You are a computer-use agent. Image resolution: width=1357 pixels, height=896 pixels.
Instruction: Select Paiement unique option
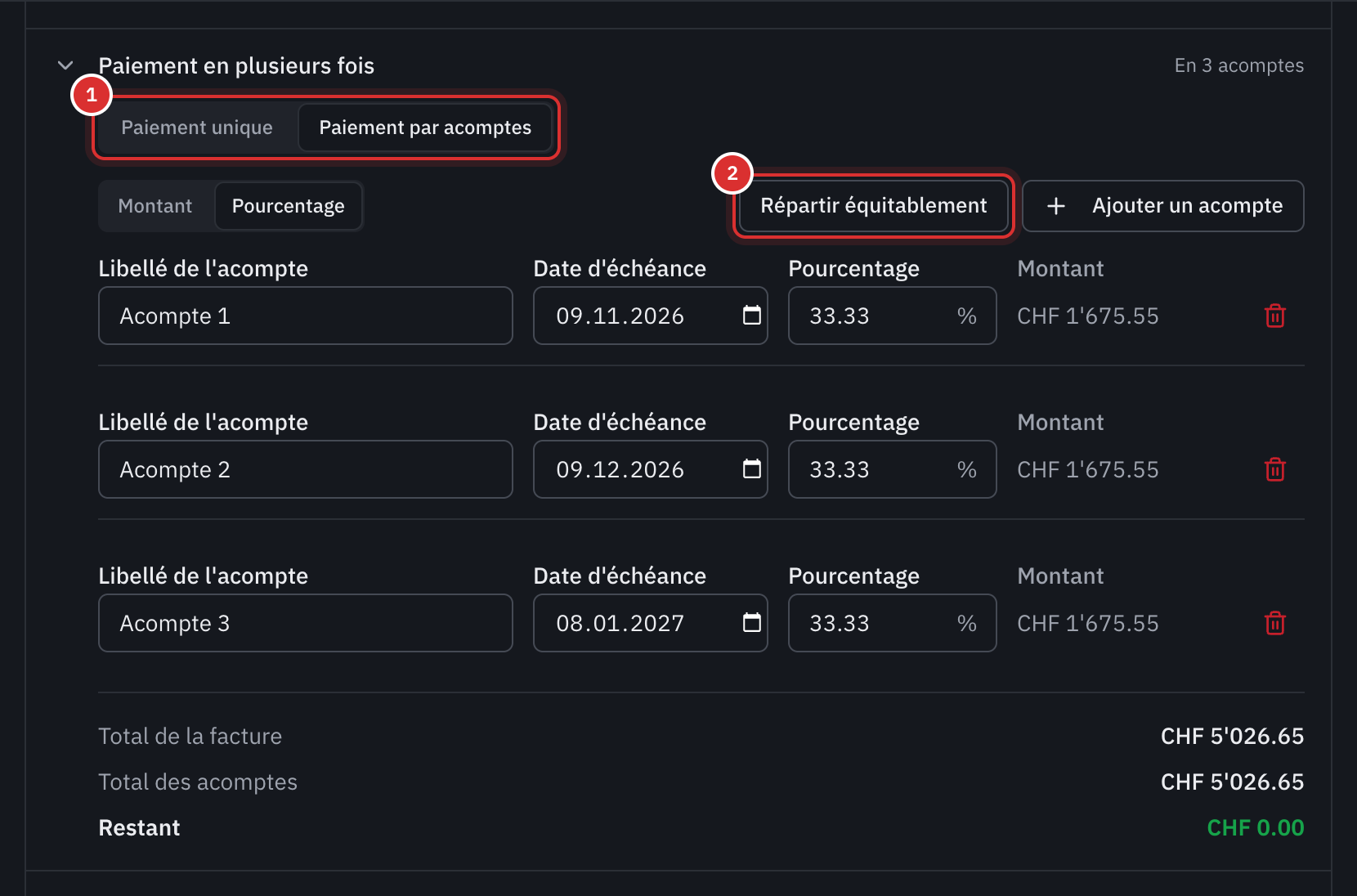[197, 128]
